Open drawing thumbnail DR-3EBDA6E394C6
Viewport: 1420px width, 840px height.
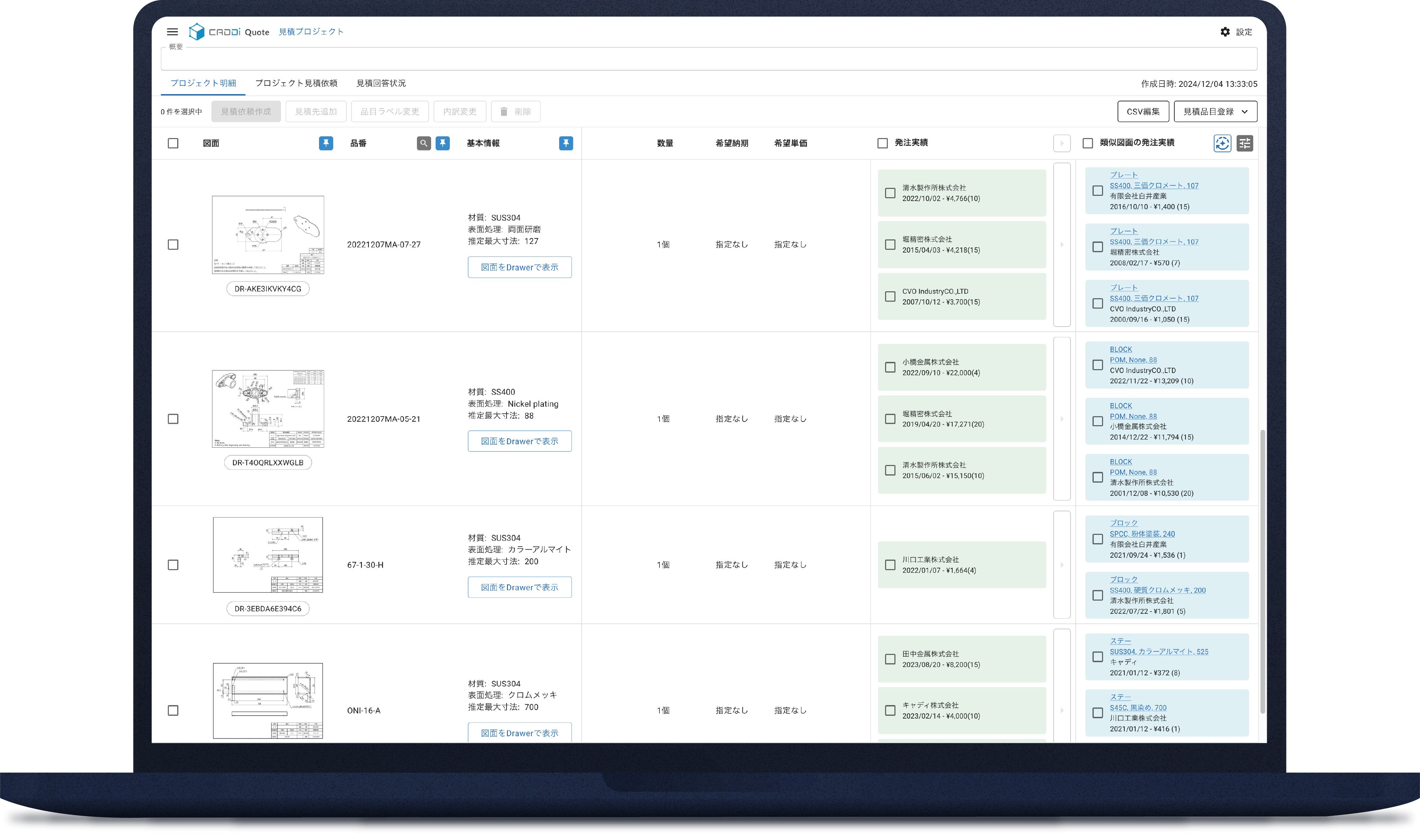268,555
